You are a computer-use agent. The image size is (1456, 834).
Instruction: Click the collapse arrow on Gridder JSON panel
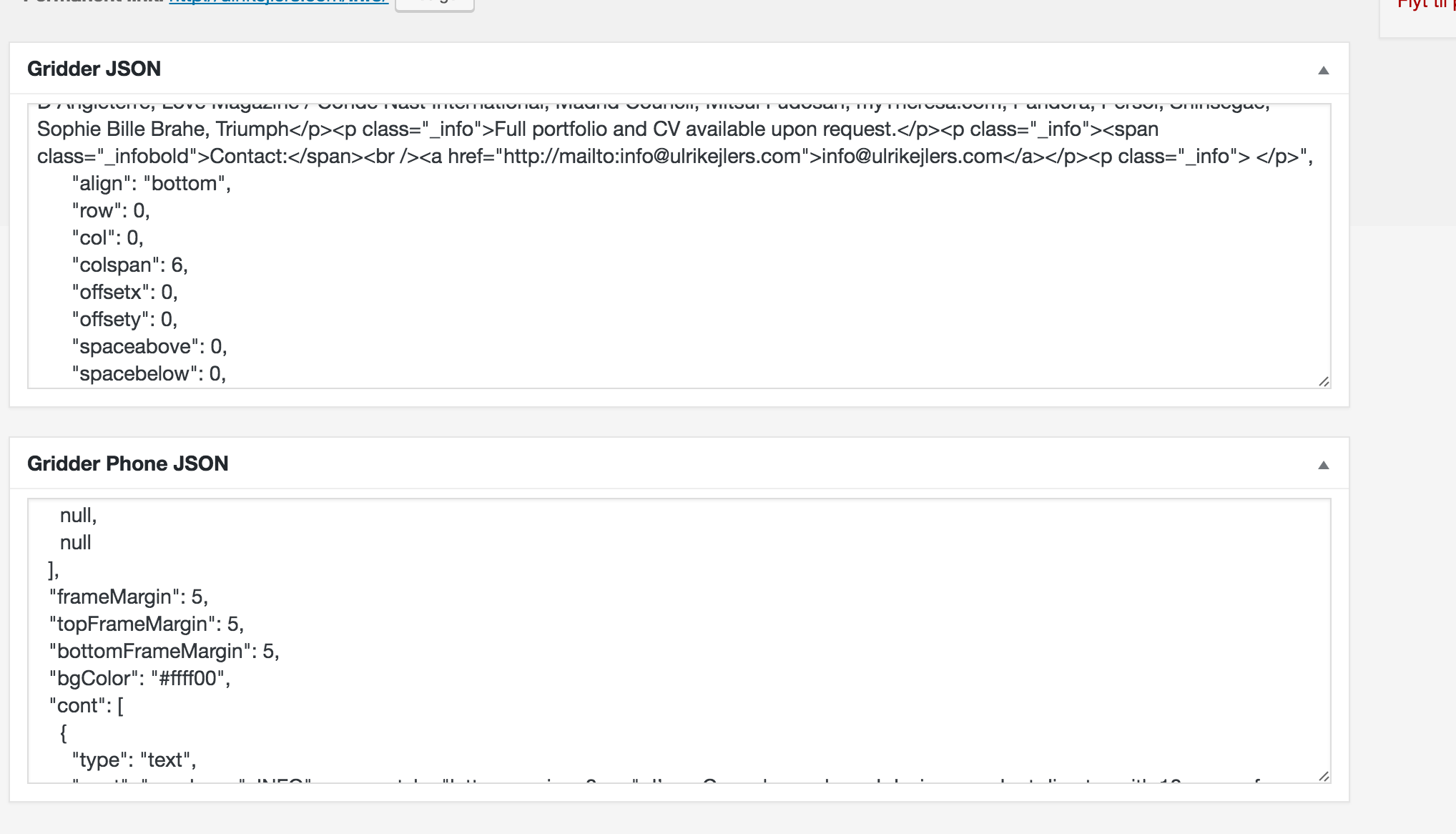[x=1325, y=69]
